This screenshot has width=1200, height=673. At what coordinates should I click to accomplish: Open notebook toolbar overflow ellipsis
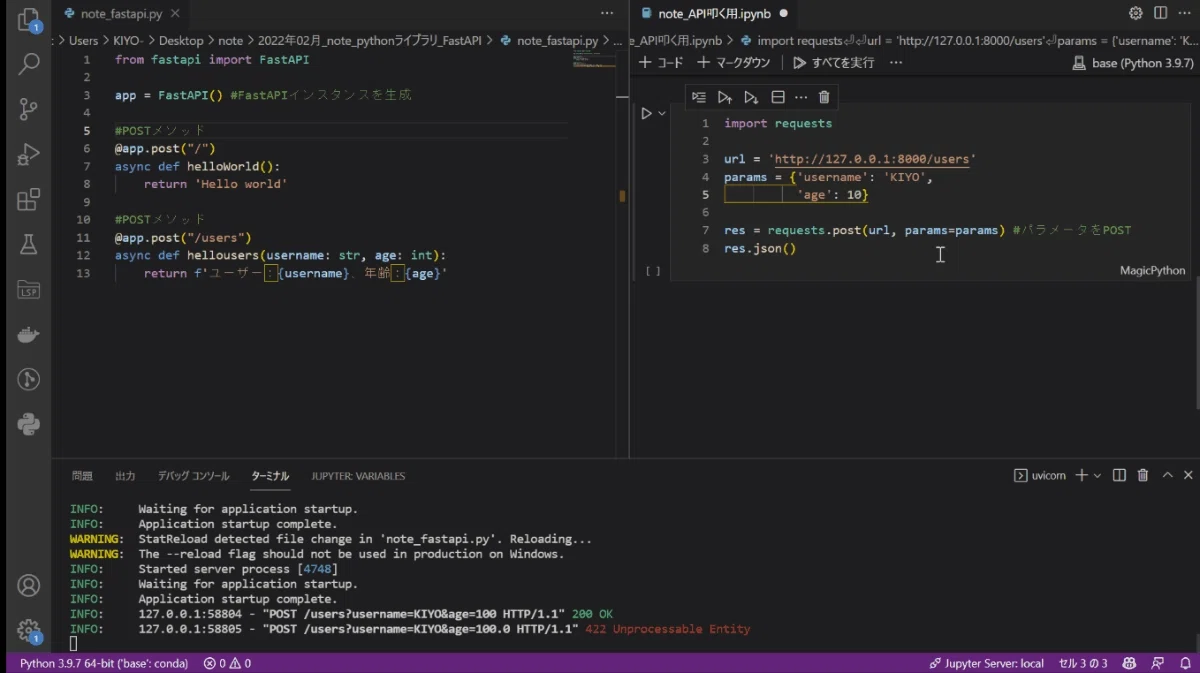896,62
